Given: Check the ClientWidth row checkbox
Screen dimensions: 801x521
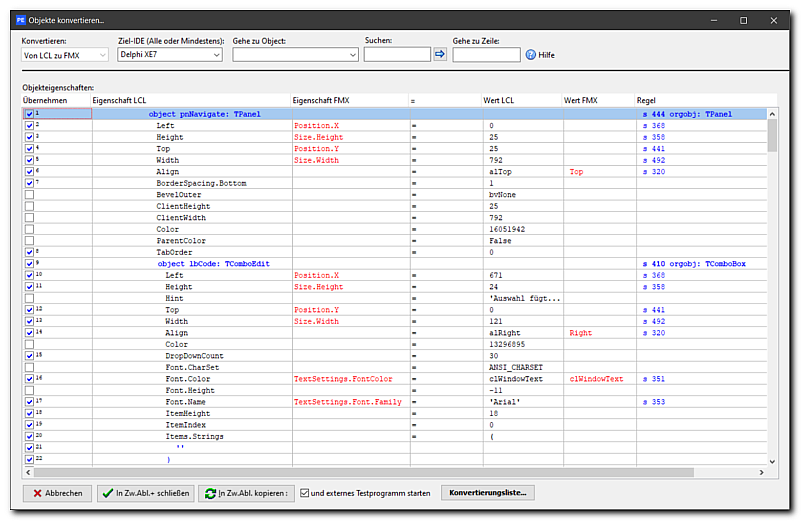Looking at the screenshot, I should pyautogui.click(x=28, y=218).
